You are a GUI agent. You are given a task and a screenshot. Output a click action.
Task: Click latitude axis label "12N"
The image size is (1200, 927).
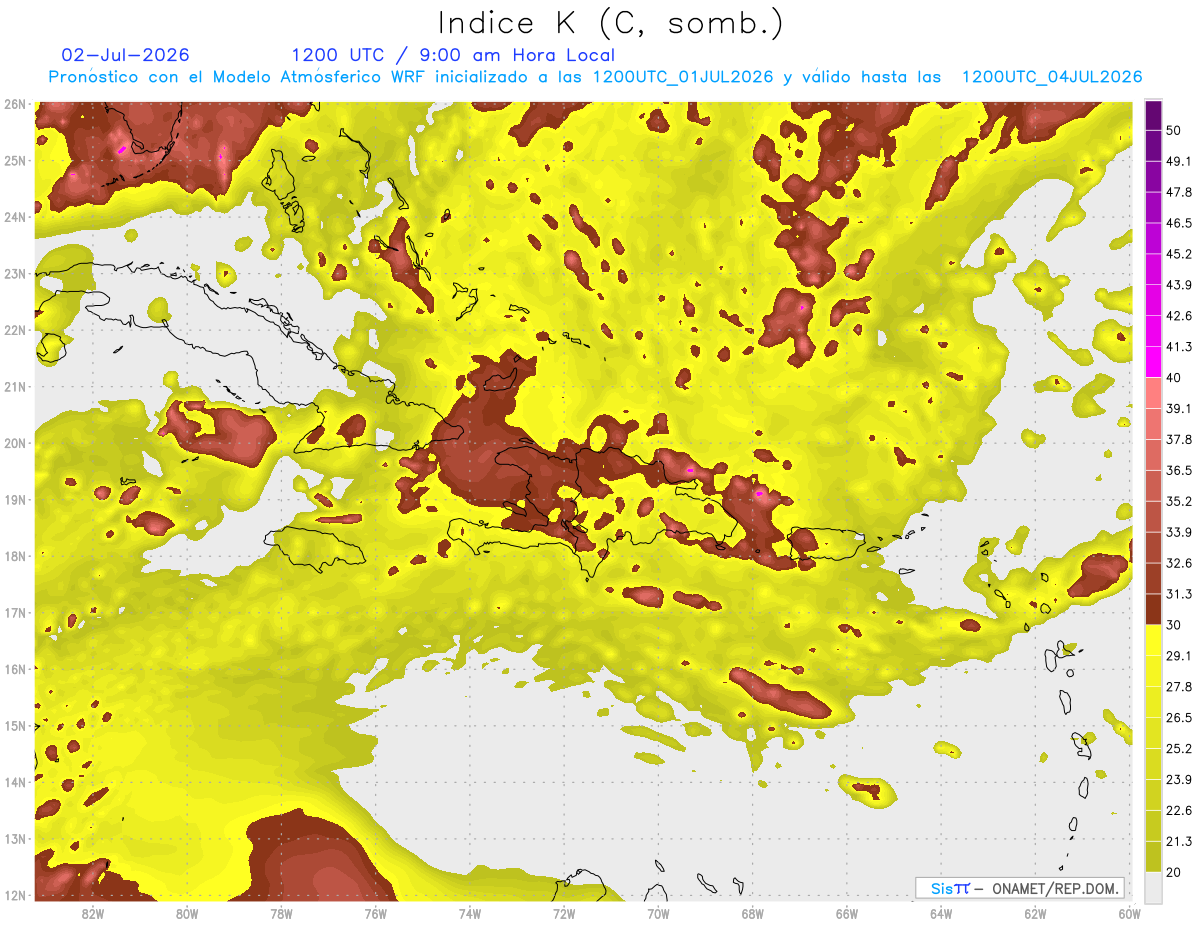[14, 894]
